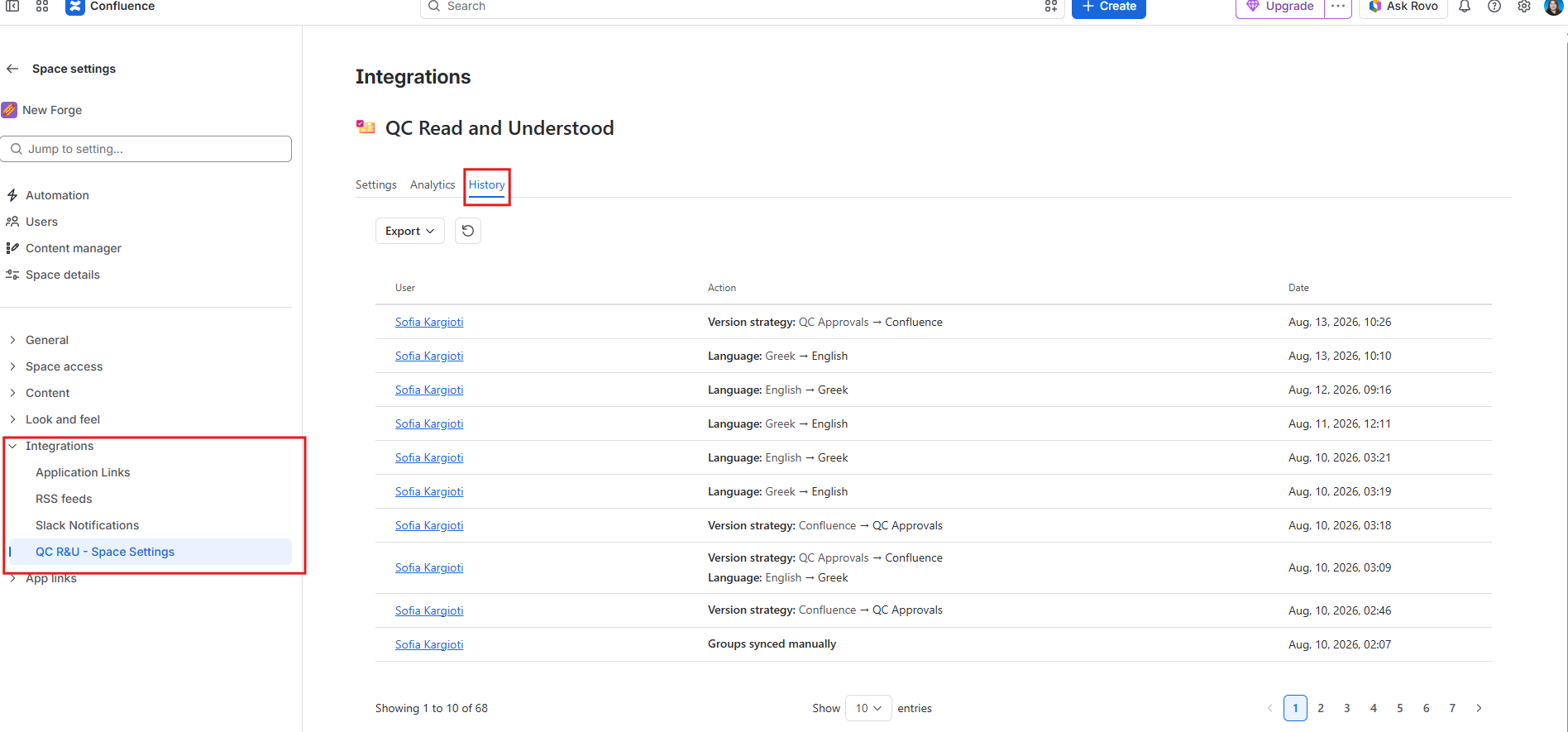Click the top Search field
The width and height of the screenshot is (1568, 732).
click(x=743, y=7)
